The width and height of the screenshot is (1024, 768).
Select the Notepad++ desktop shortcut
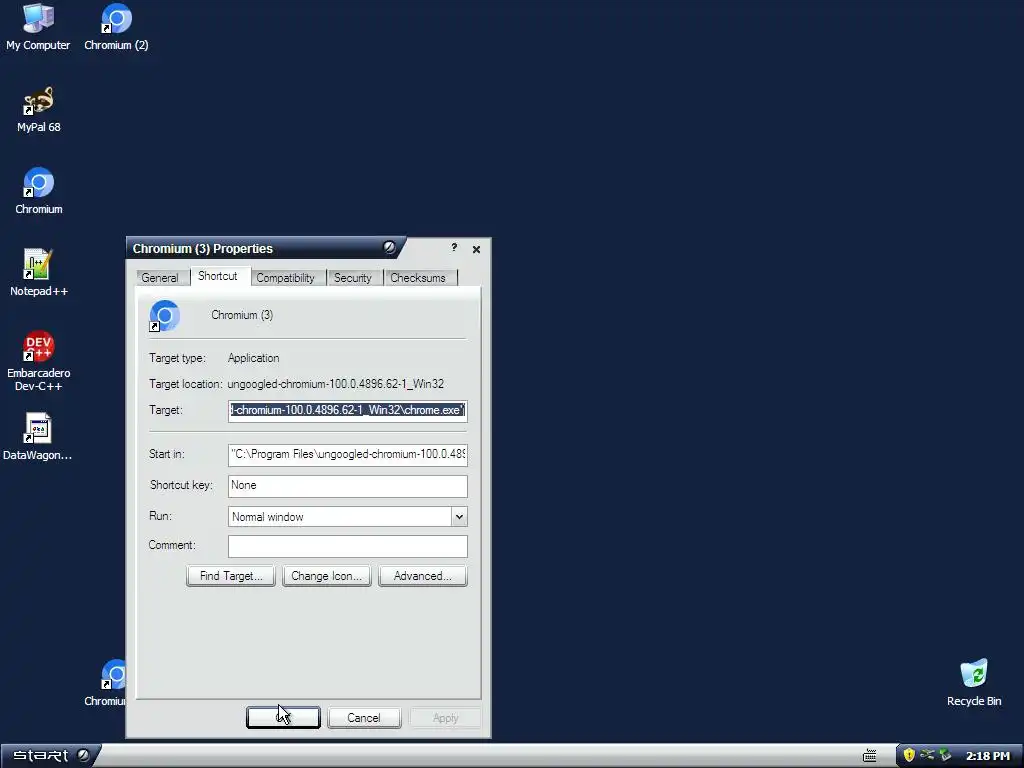point(39,273)
